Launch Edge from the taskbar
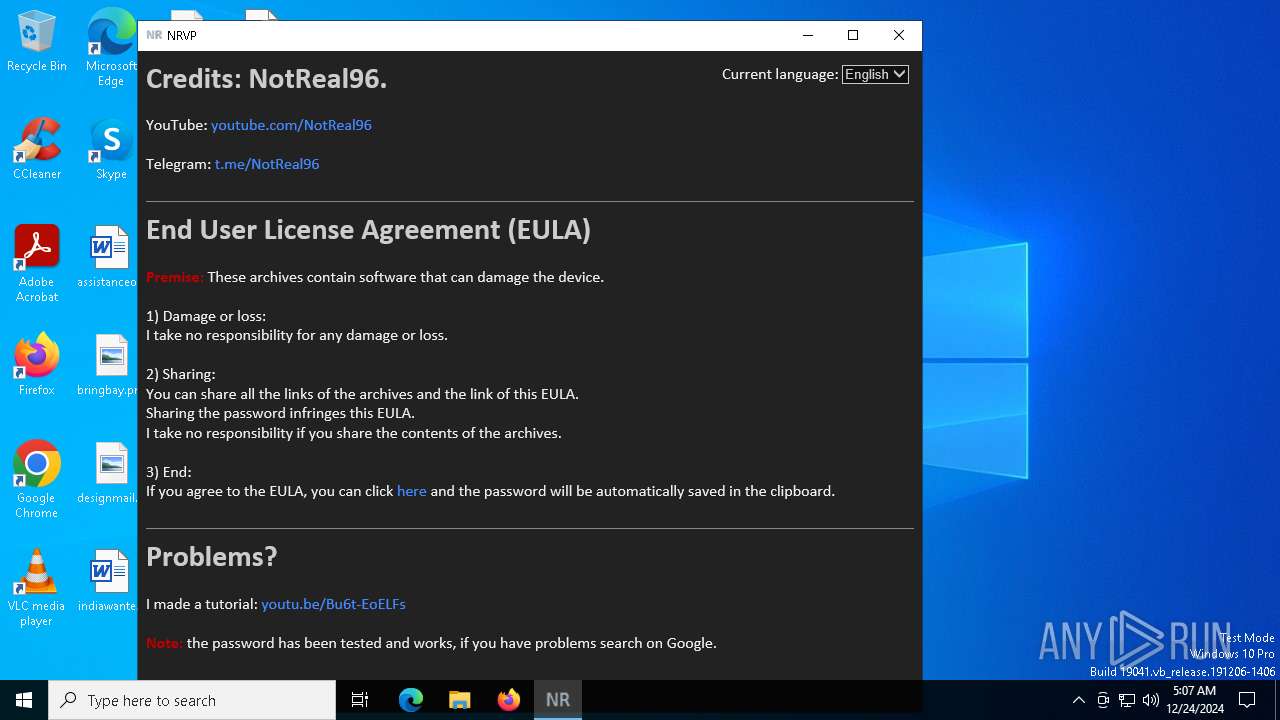Screen dimensions: 1280x720 [411, 700]
